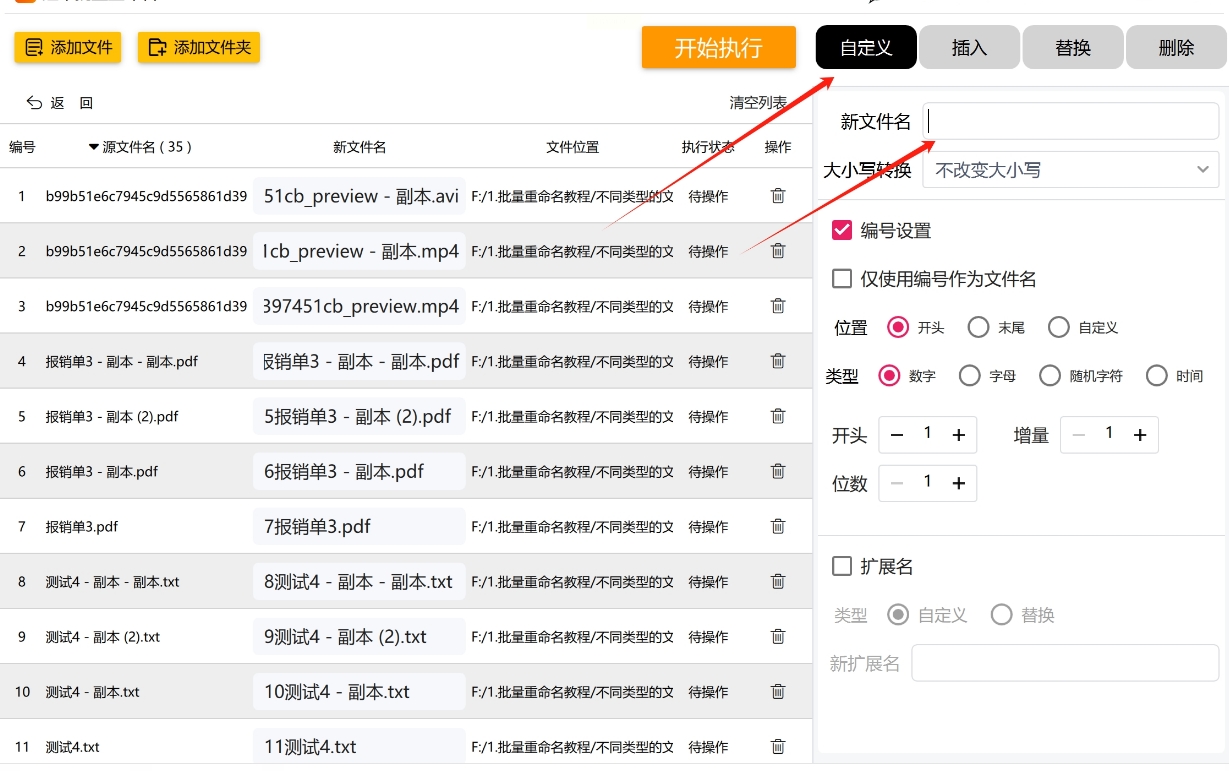Click the 添加文件夹 add folder button
The width and height of the screenshot is (1229, 771).
(199, 47)
